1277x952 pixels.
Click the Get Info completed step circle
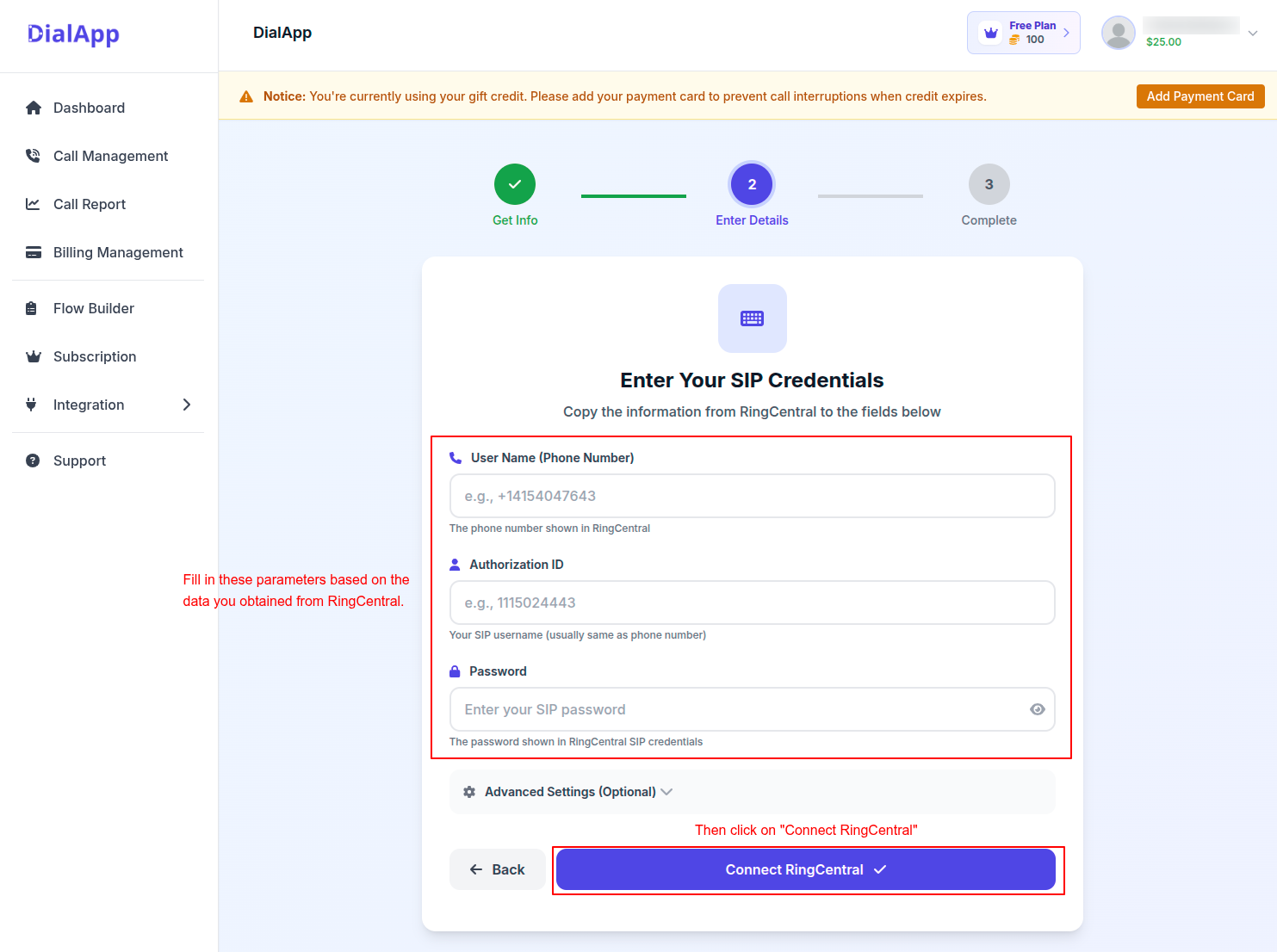(x=515, y=184)
